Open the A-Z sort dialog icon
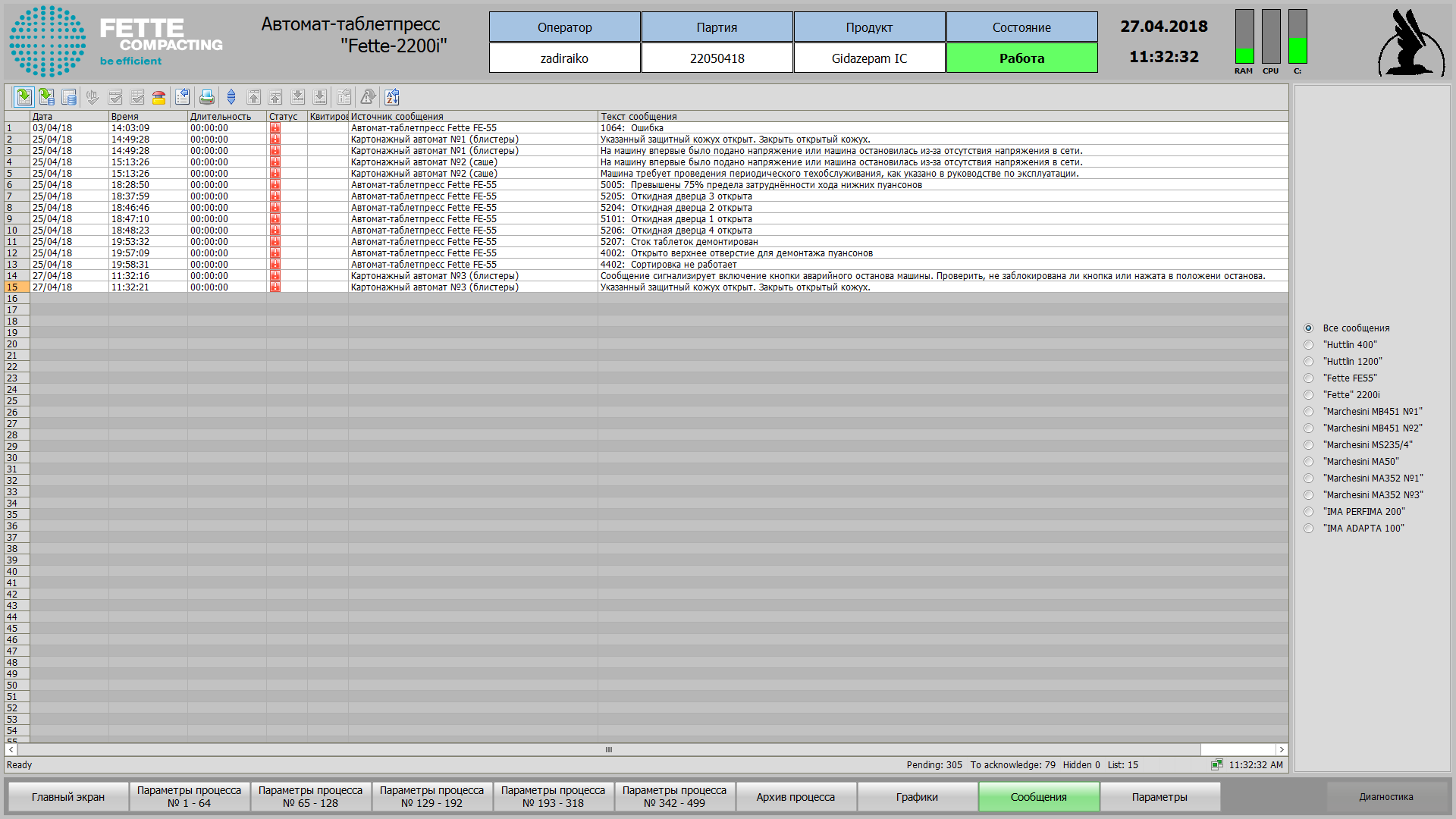Image resolution: width=1456 pixels, height=819 pixels. 392,97
